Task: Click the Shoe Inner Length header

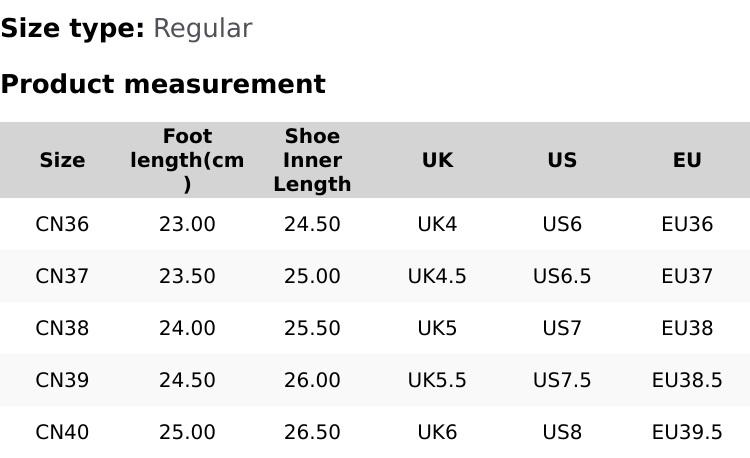Action: pyautogui.click(x=312, y=160)
